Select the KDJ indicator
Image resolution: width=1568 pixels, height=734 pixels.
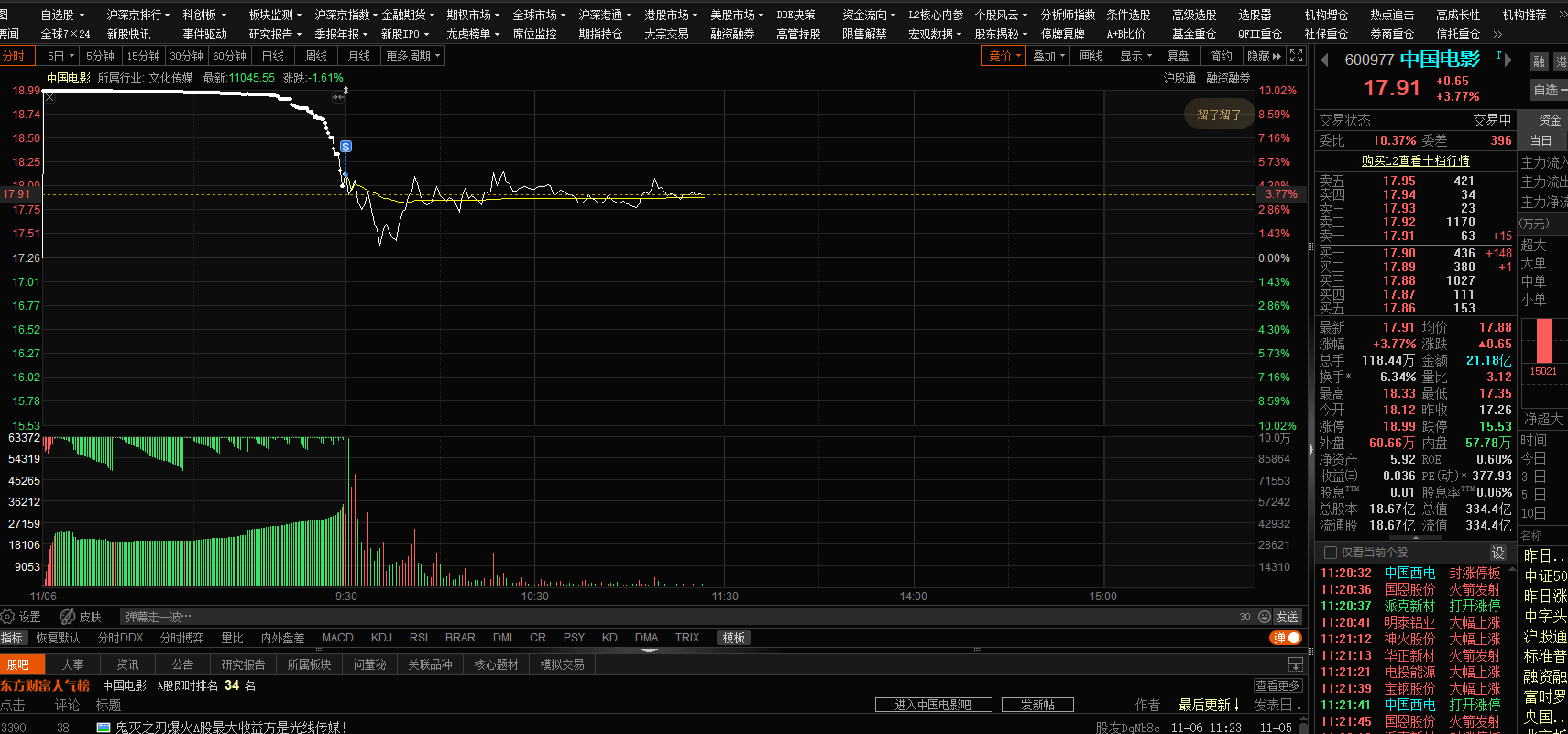381,638
